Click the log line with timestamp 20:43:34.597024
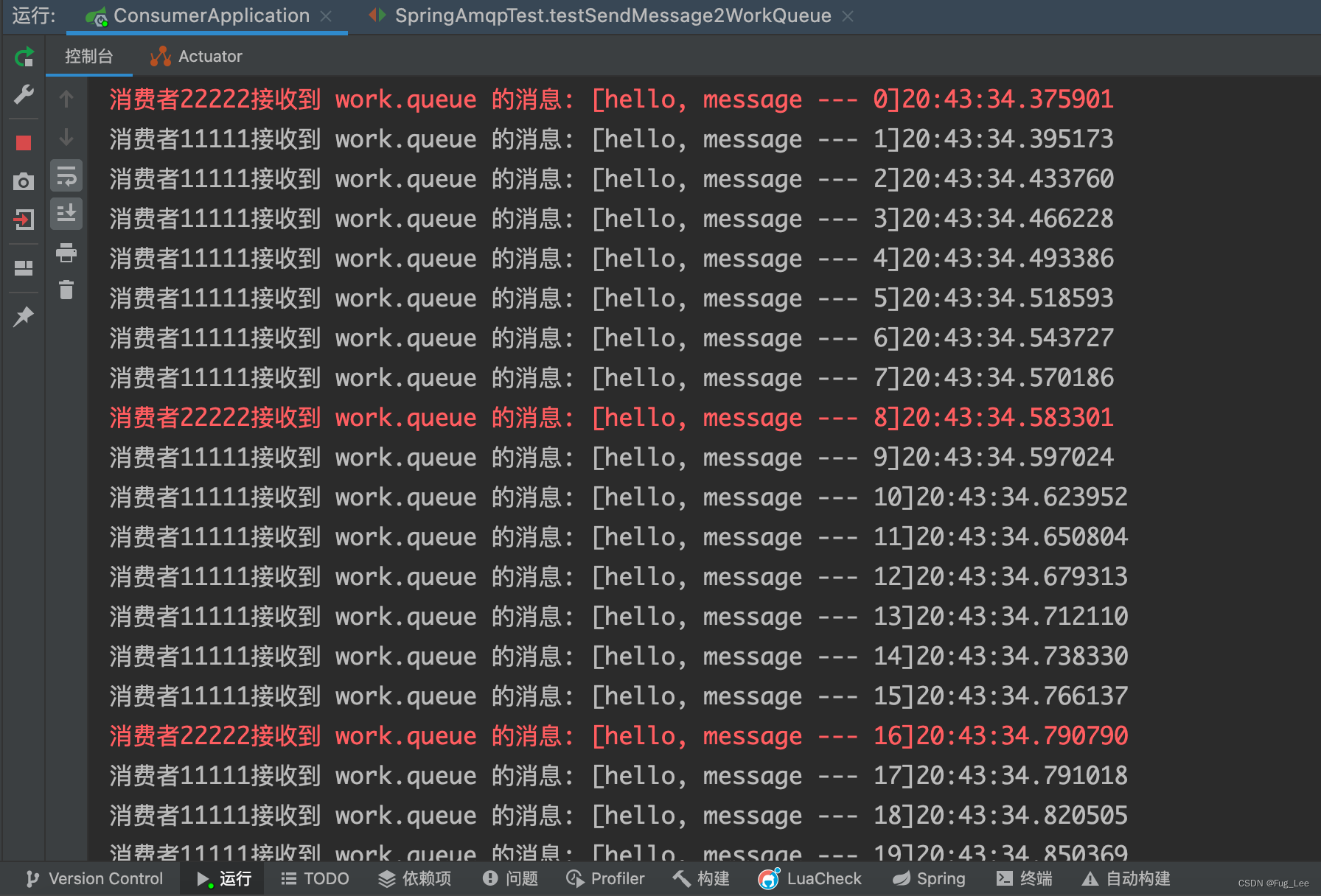 [611, 457]
